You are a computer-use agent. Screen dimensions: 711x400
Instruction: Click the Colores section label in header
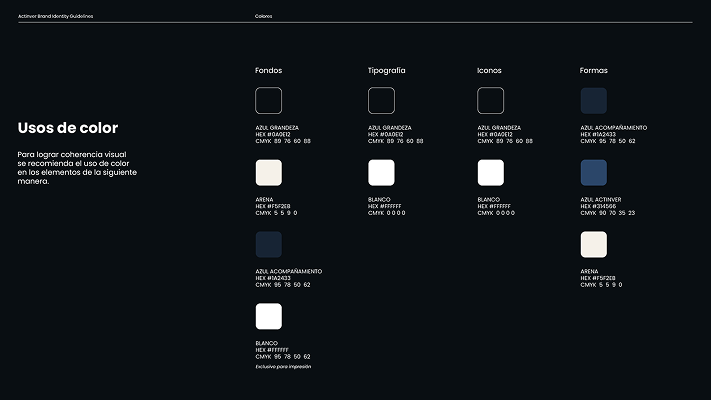[264, 17]
